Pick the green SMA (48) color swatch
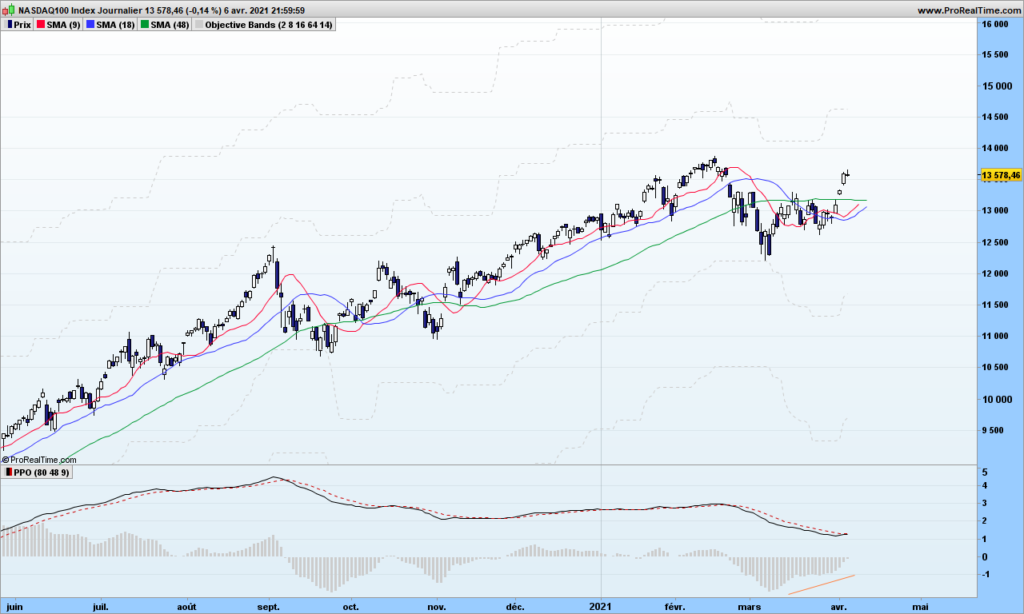Screen dimensions: 1024x614 tap(144, 25)
